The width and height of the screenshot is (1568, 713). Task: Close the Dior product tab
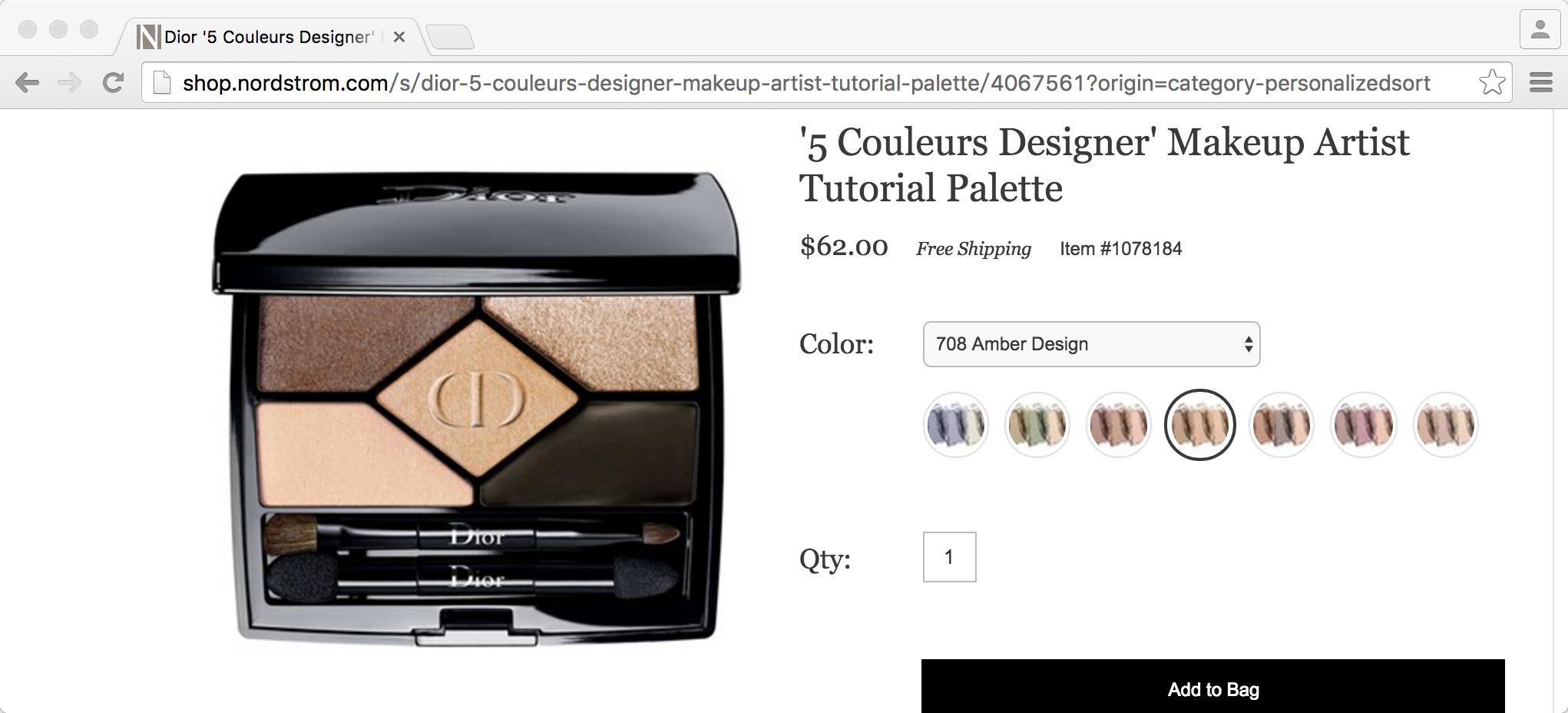coord(399,37)
